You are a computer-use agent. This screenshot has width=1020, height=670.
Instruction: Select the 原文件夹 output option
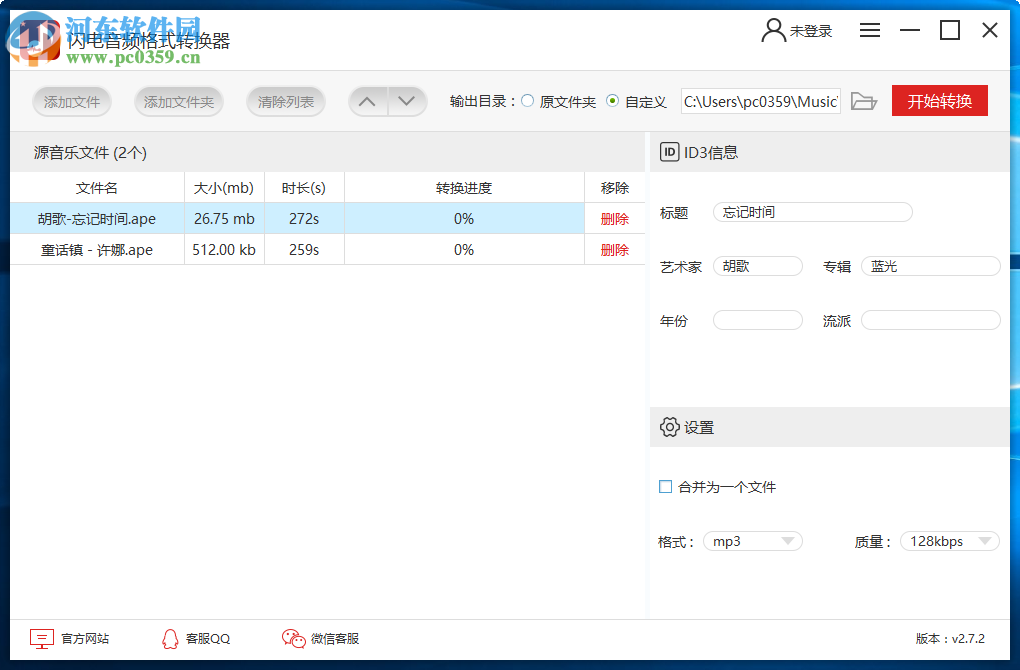pyautogui.click(x=526, y=101)
